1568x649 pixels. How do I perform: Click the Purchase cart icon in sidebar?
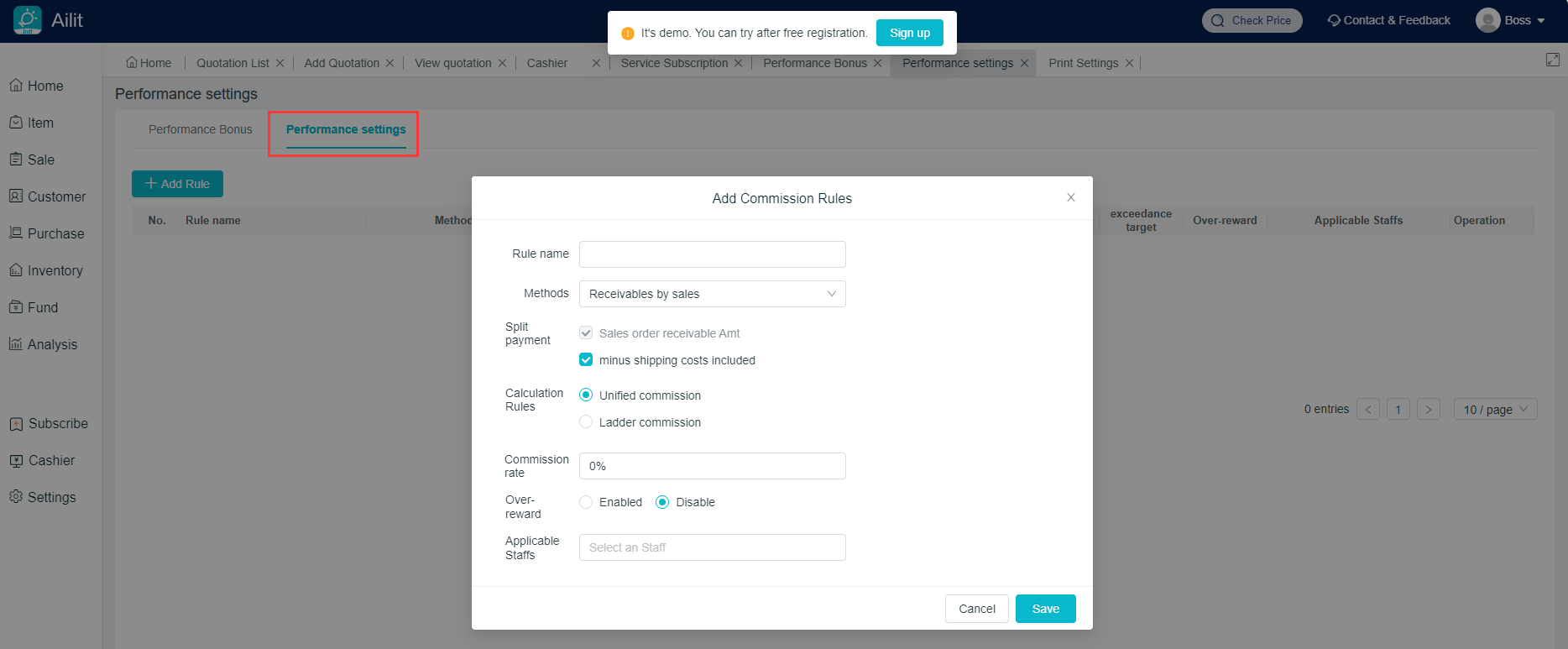(x=16, y=233)
